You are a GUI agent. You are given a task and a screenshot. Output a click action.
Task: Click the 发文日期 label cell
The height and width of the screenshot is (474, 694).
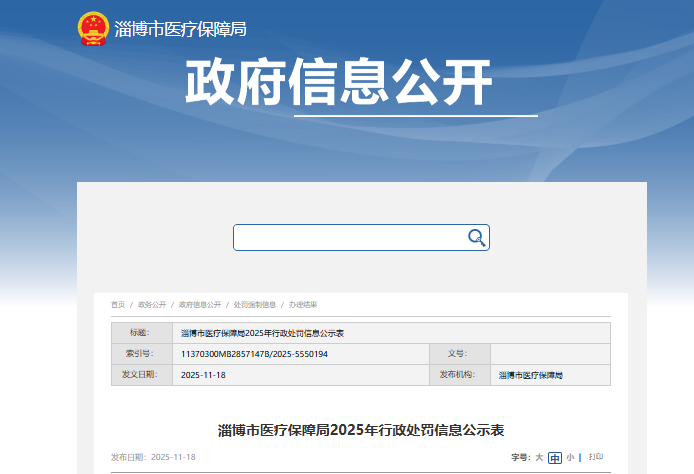pos(142,375)
